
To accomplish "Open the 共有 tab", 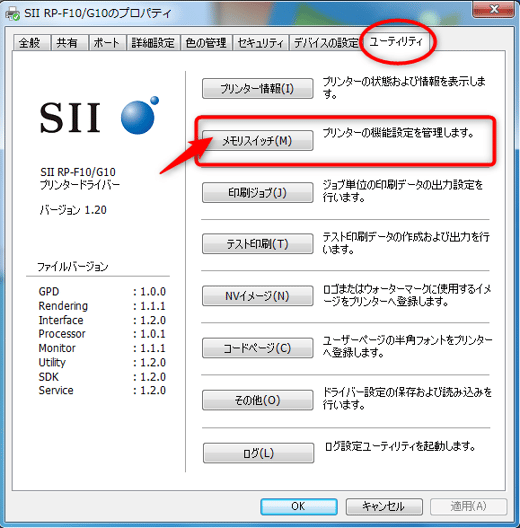I will [x=69, y=43].
